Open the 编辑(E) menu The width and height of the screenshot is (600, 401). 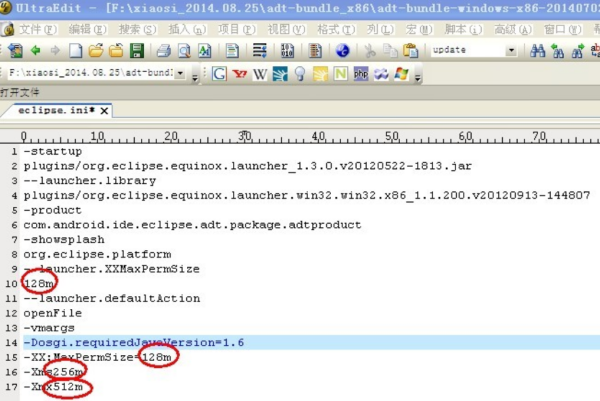tap(88, 29)
